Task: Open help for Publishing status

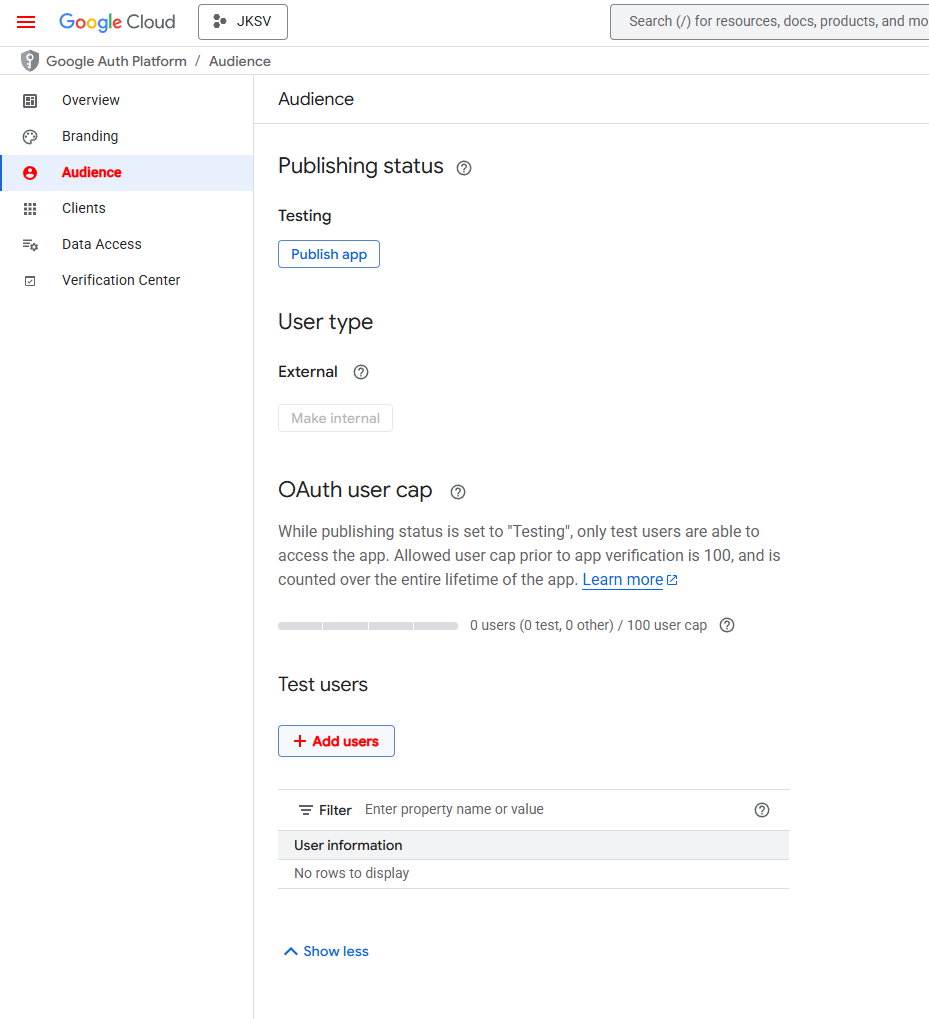Action: [x=464, y=168]
